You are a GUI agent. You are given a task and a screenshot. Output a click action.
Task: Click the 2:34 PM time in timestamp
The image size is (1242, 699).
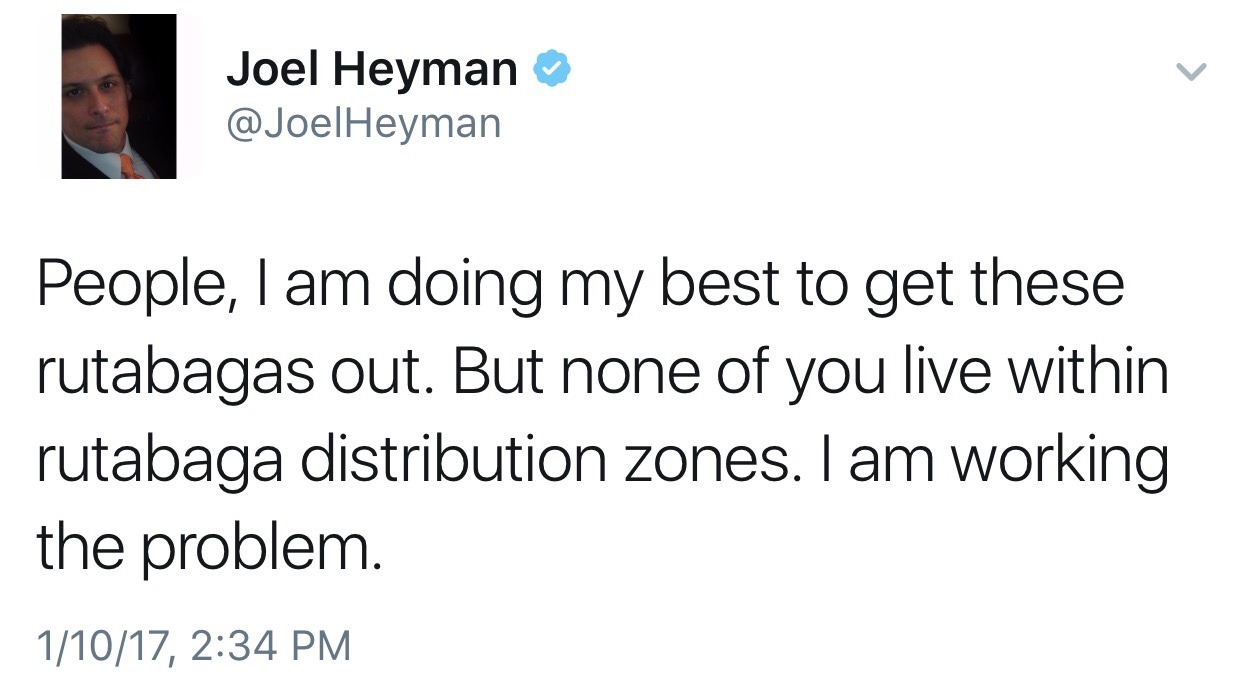pos(268,645)
